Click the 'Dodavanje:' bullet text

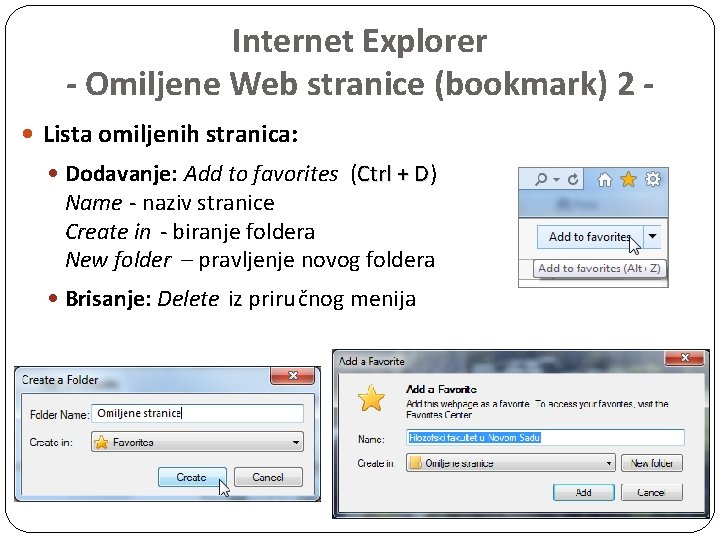pyautogui.click(x=121, y=174)
